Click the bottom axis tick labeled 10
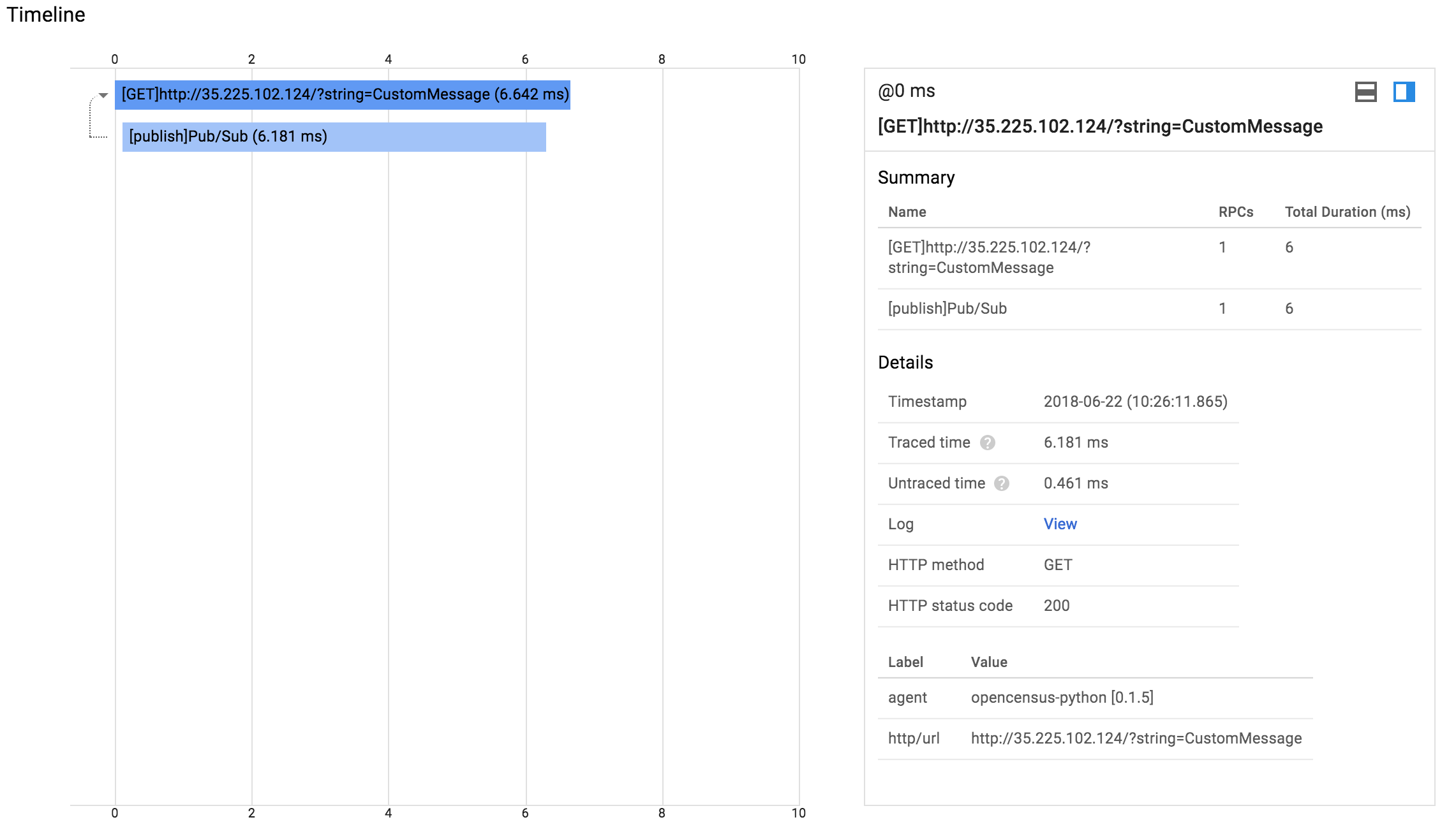 pyautogui.click(x=798, y=813)
